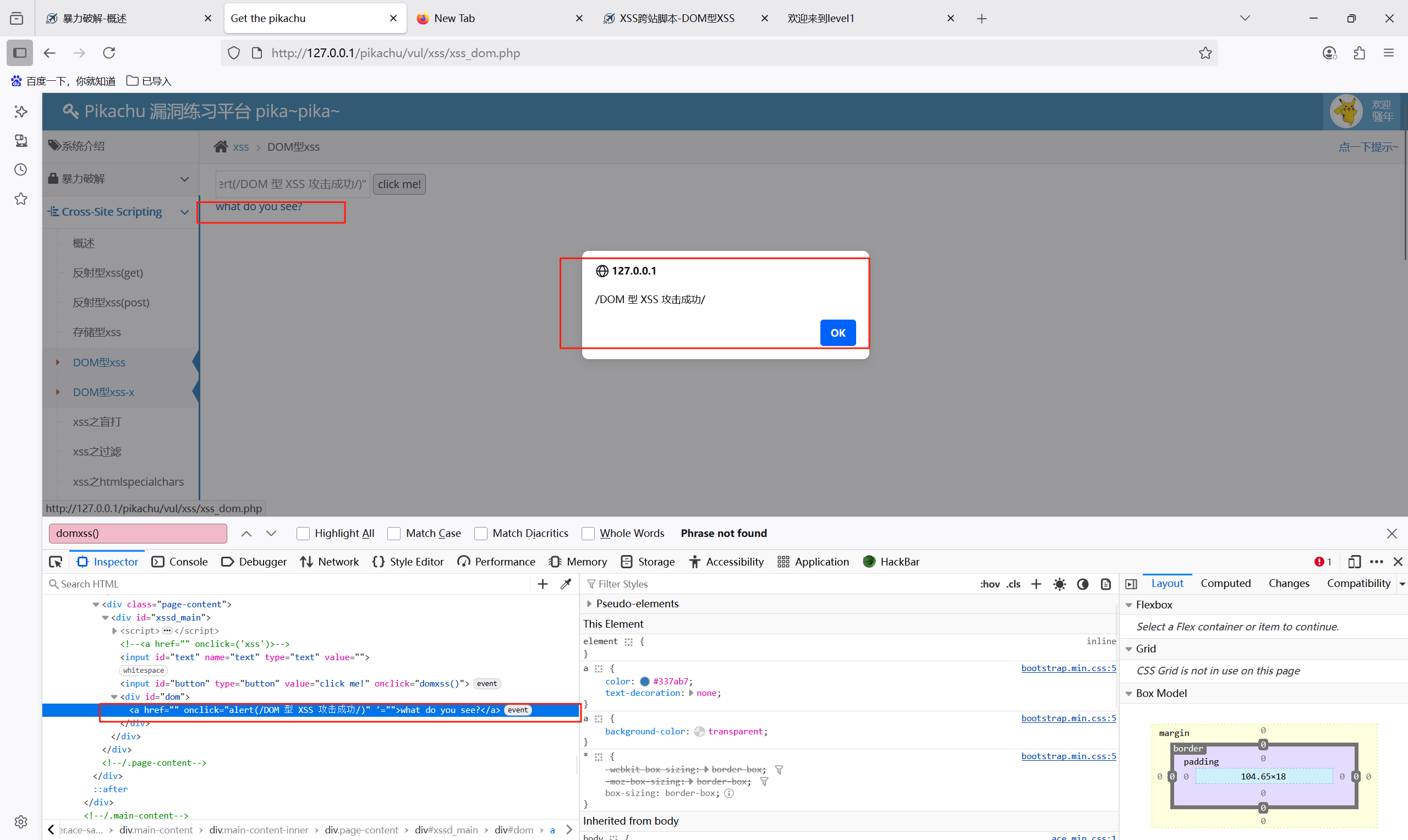Open the Firefox application menu
This screenshot has width=1408, height=840.
1389,53
